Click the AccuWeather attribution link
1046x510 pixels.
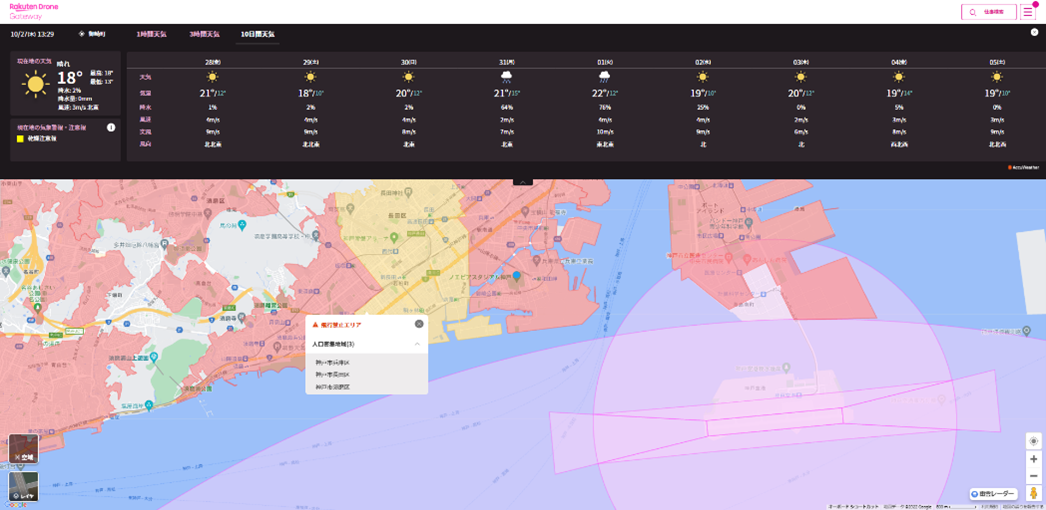click(x=1023, y=167)
